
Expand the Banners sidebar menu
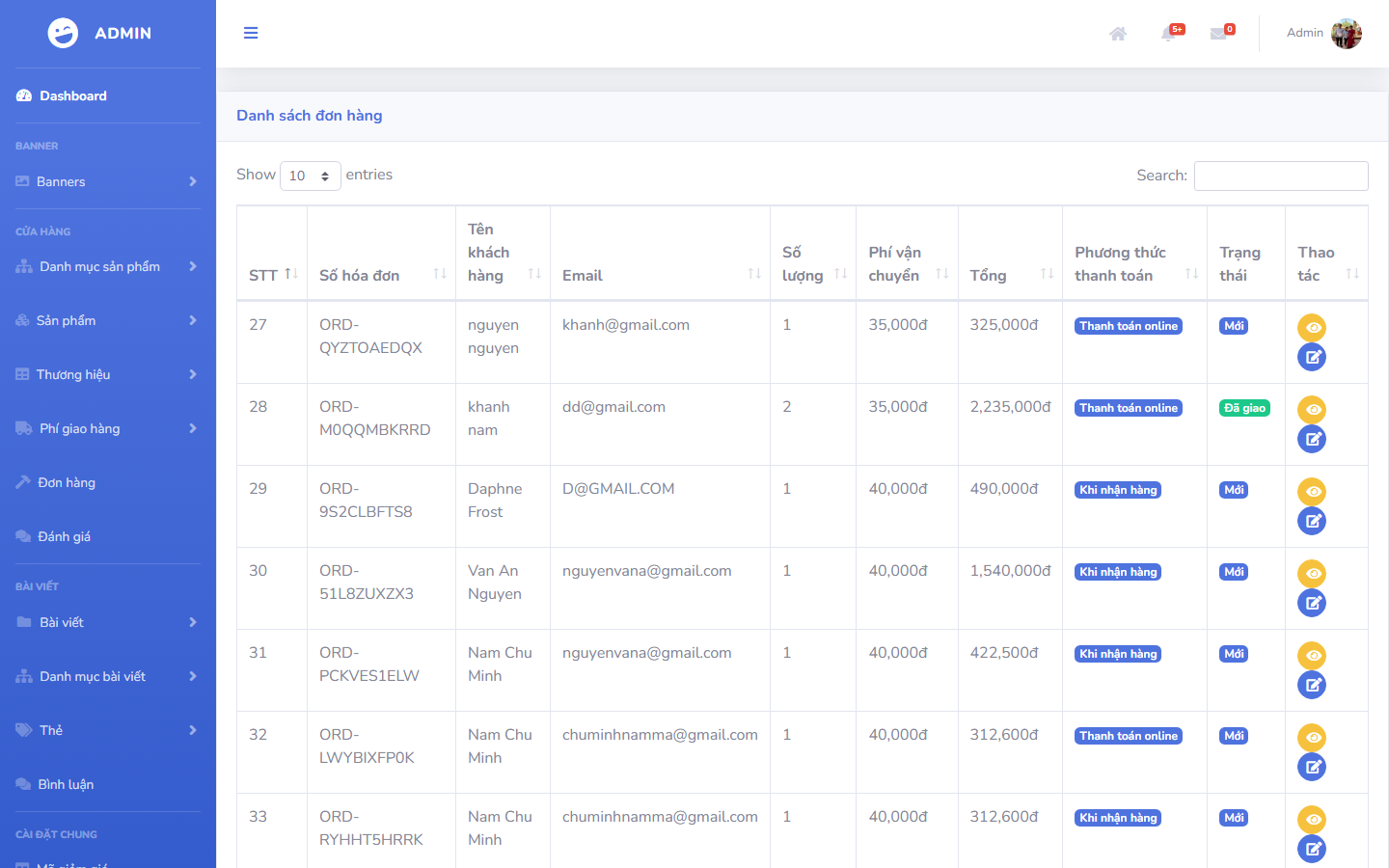click(x=108, y=181)
